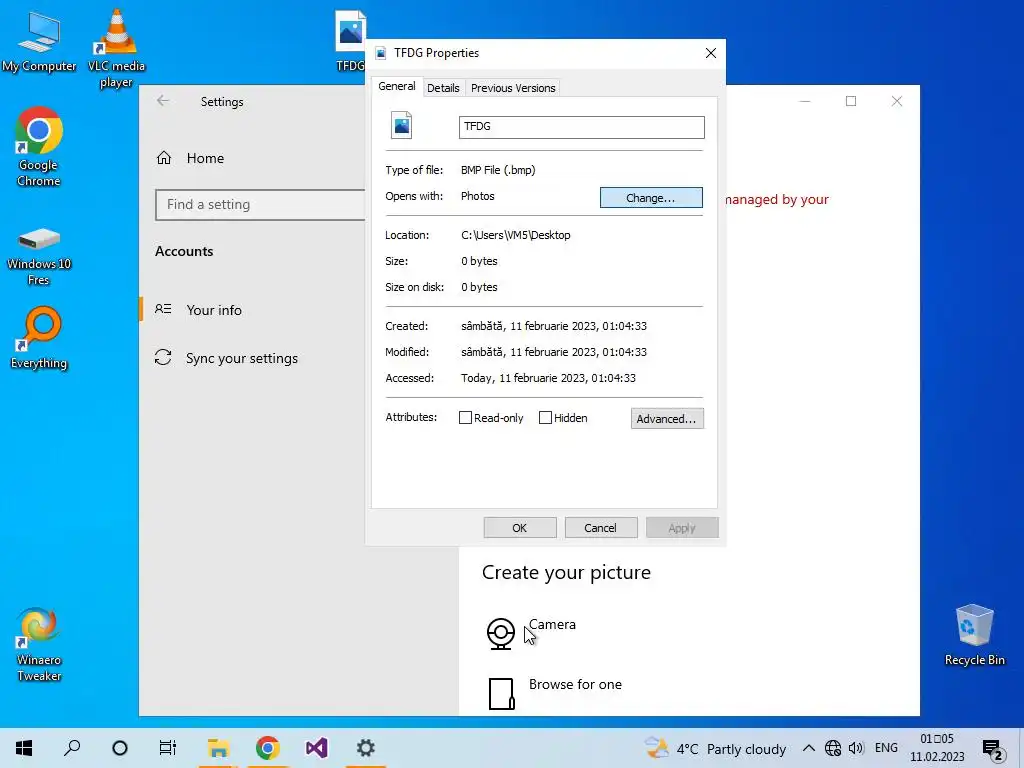This screenshot has height=768, width=1024.
Task: Switch to Settings gear on taskbar
Action: (x=366, y=748)
